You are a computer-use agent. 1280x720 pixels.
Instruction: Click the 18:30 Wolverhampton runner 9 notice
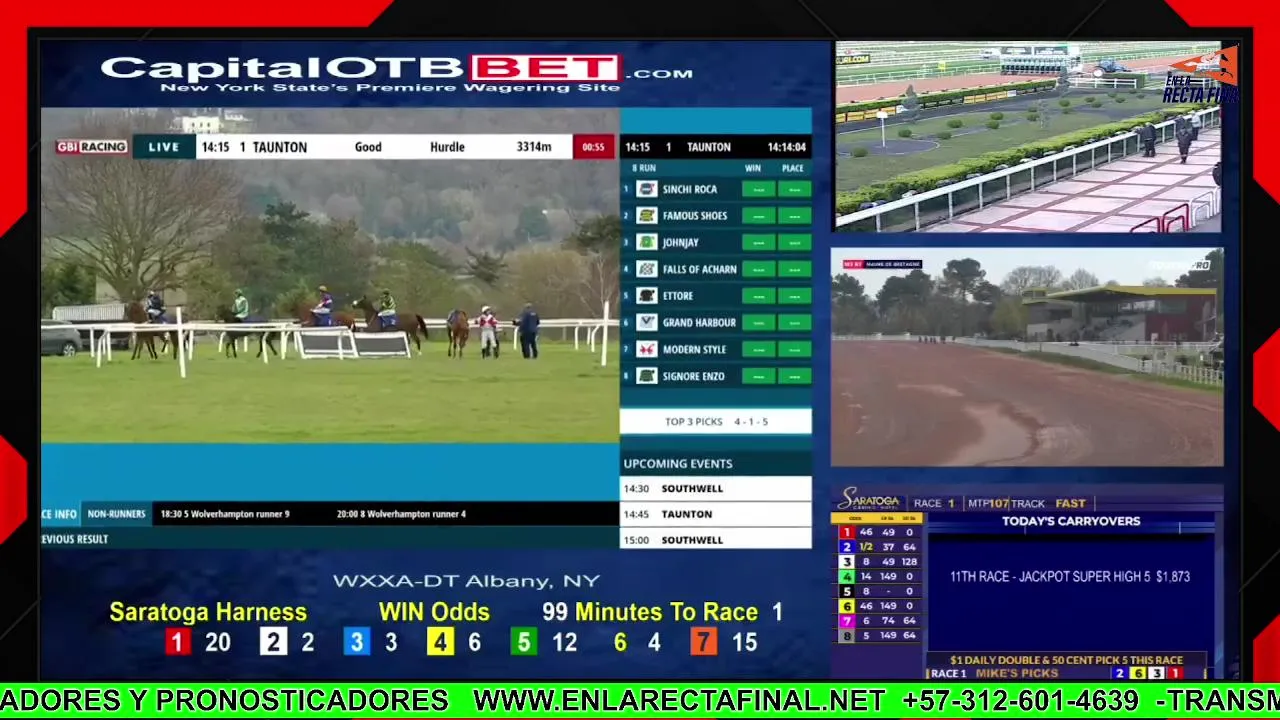coord(225,514)
